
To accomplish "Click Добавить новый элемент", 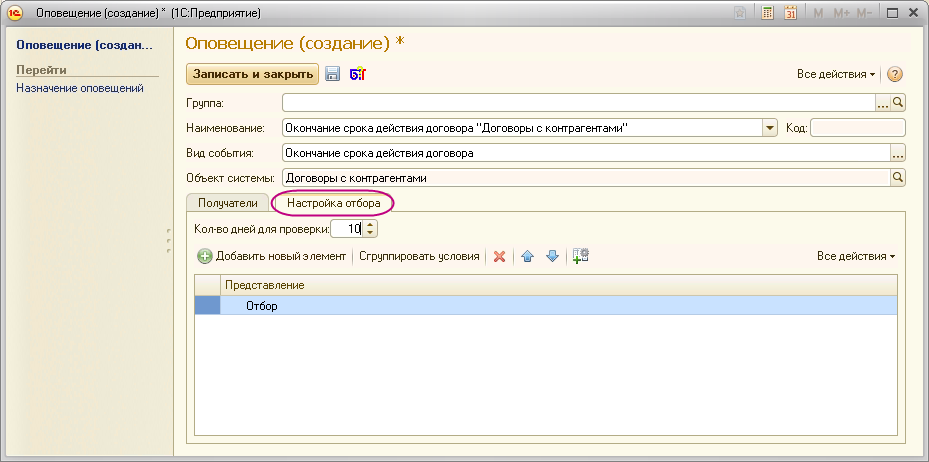I will pos(271,256).
